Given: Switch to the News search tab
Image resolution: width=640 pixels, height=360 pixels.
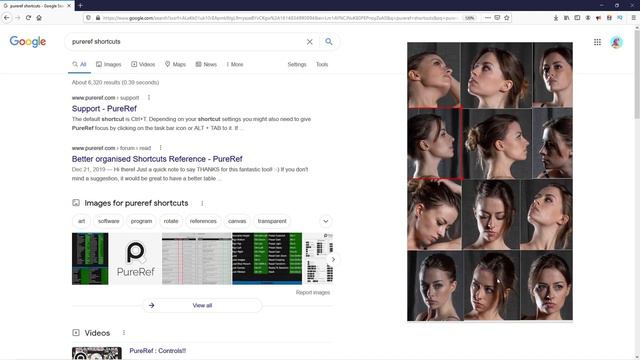Looking at the screenshot, I should click(x=206, y=64).
